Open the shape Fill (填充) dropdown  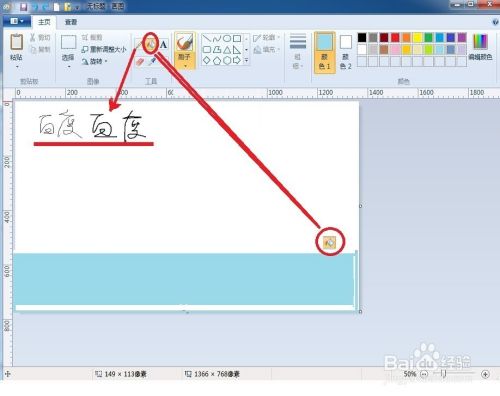pyautogui.click(x=266, y=50)
